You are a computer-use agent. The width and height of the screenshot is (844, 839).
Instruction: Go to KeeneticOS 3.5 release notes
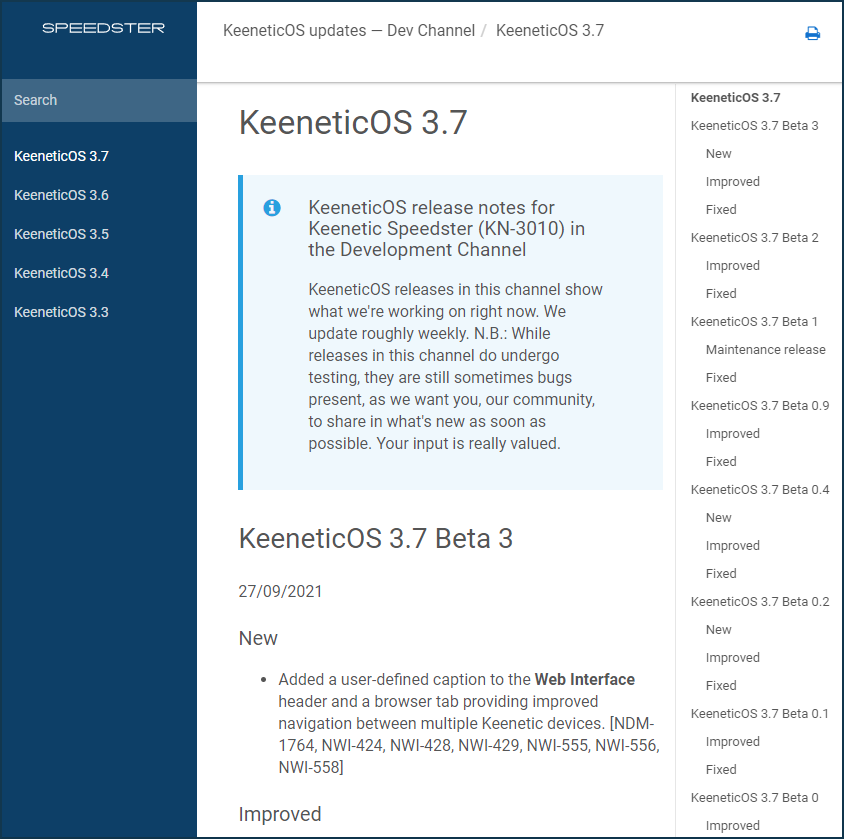point(61,234)
